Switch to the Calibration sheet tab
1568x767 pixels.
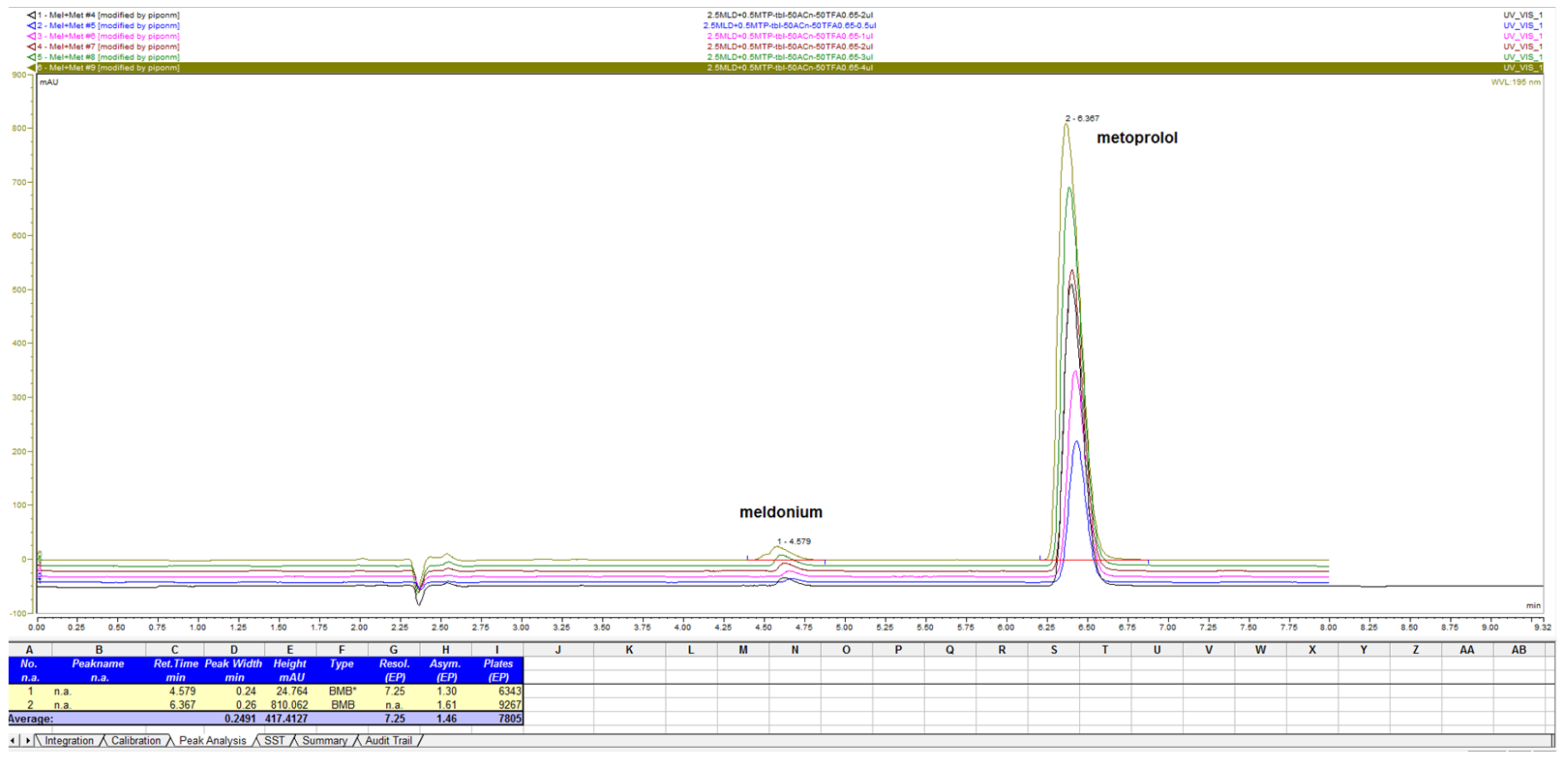135,740
